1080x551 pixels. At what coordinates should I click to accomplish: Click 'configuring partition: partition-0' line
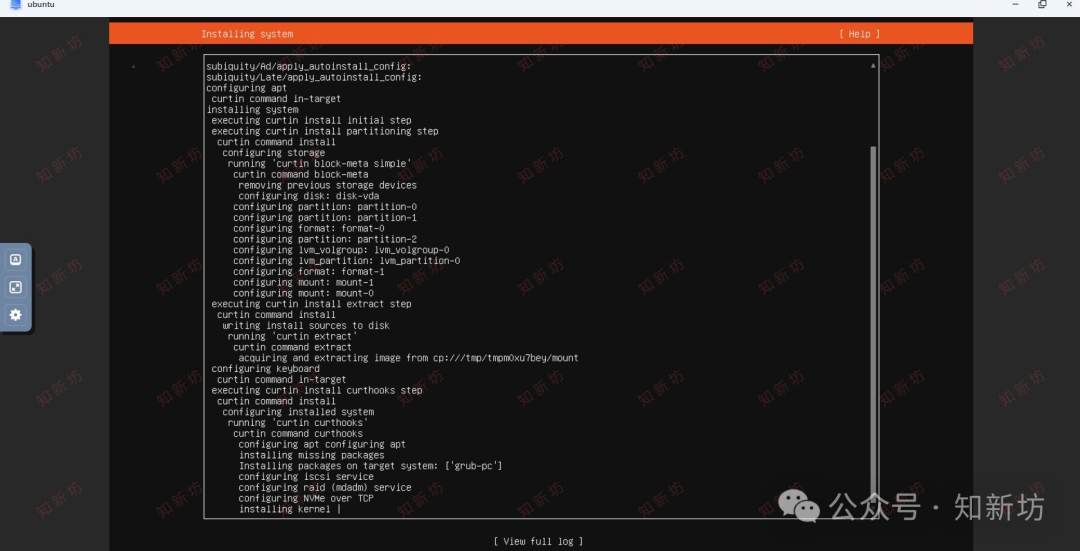click(x=325, y=207)
